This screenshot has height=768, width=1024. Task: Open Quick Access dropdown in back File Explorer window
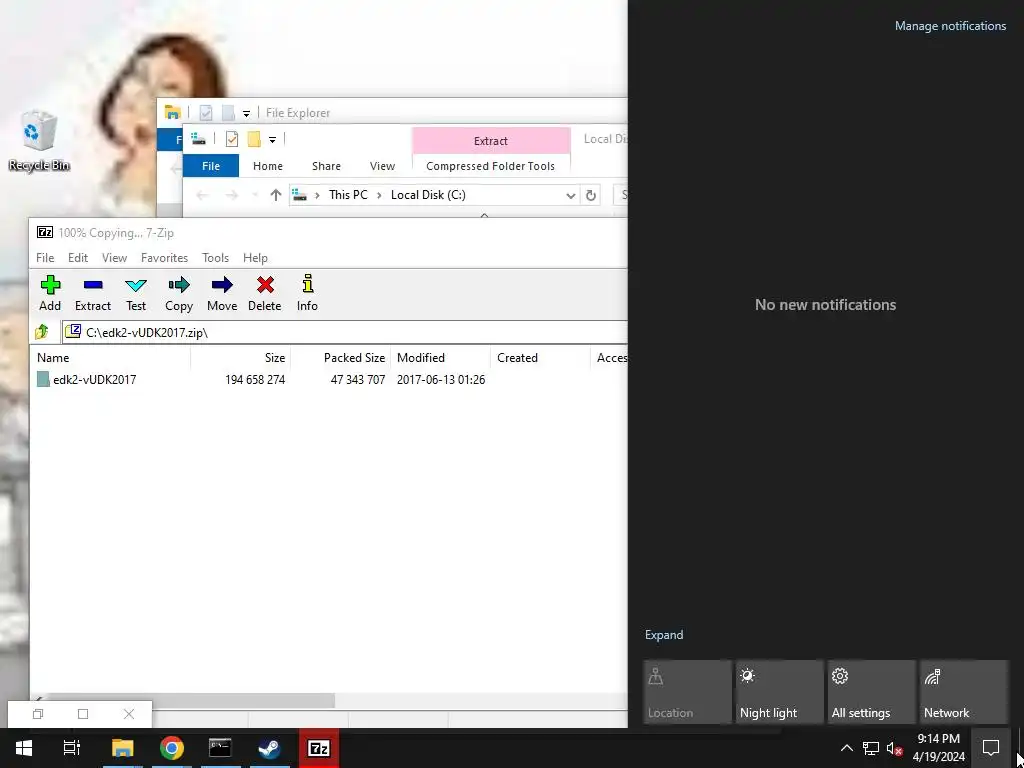[246, 113]
